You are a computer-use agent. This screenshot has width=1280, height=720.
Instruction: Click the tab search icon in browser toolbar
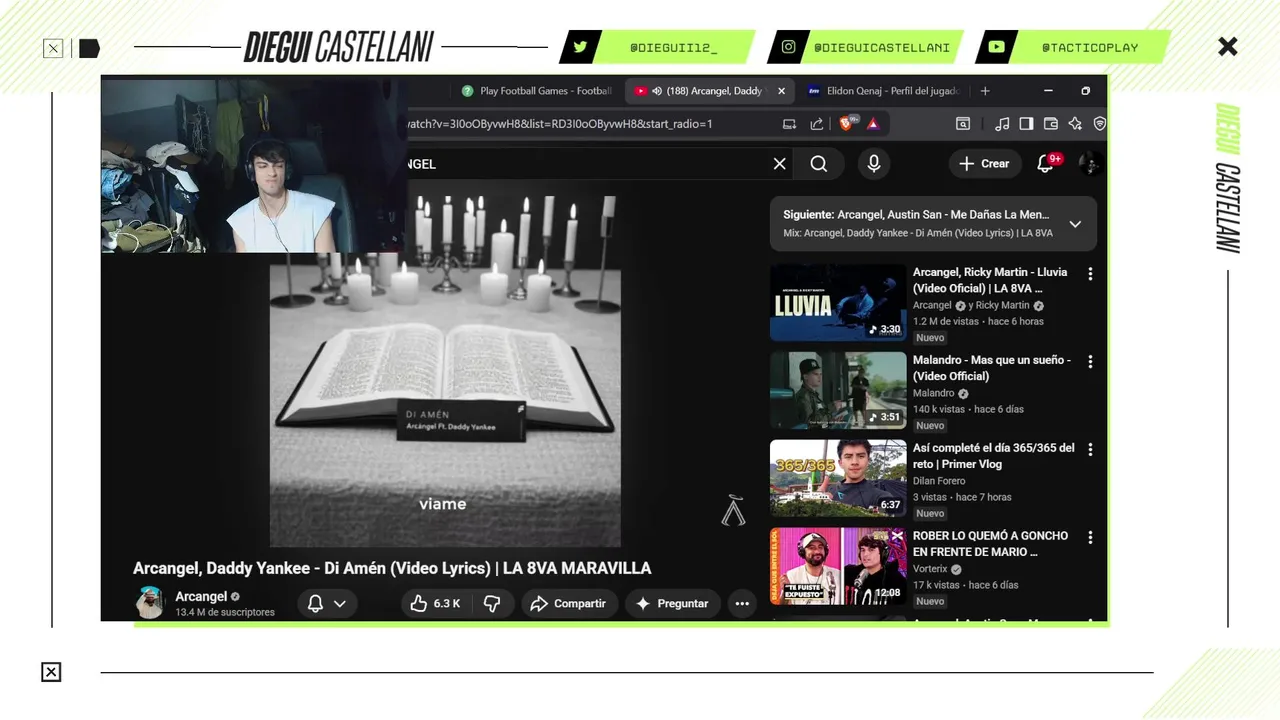963,124
